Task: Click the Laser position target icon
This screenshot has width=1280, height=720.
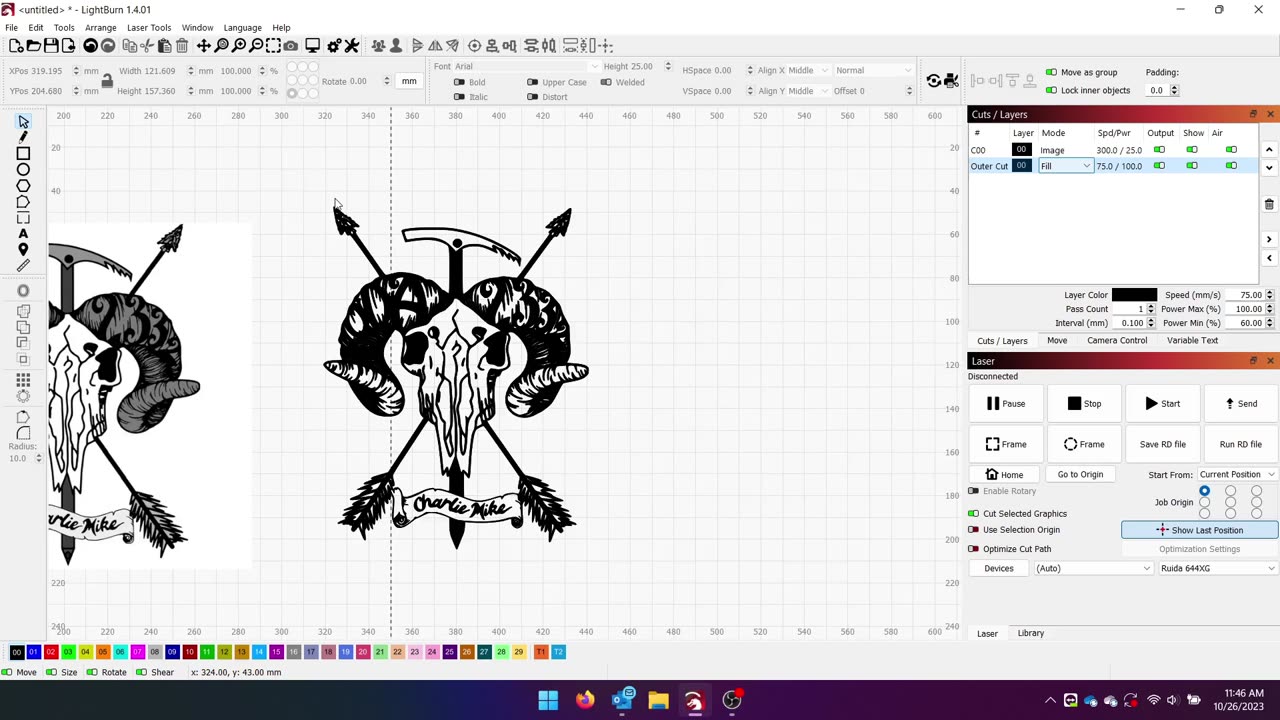Action: point(475,46)
